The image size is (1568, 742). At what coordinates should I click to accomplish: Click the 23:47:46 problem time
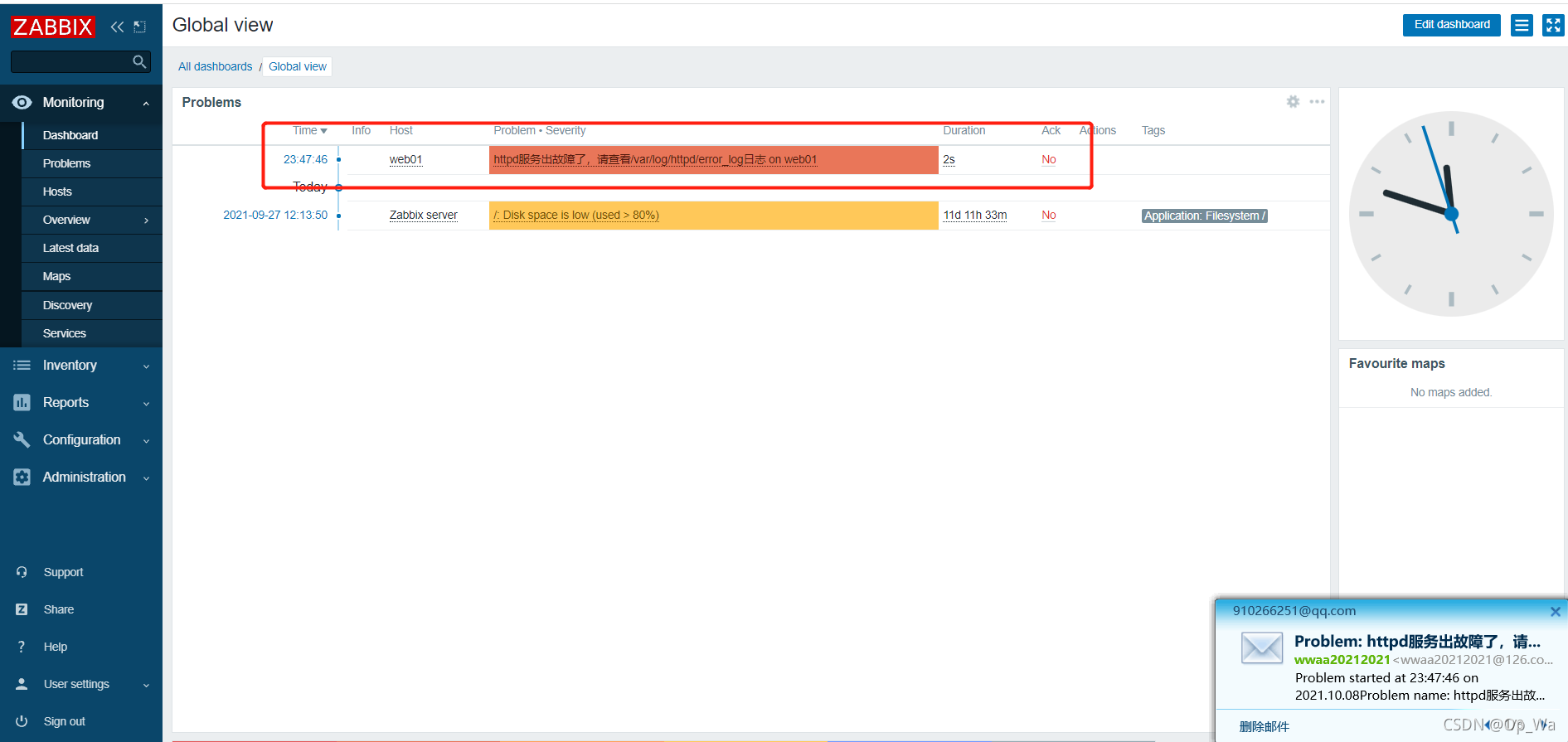[305, 159]
